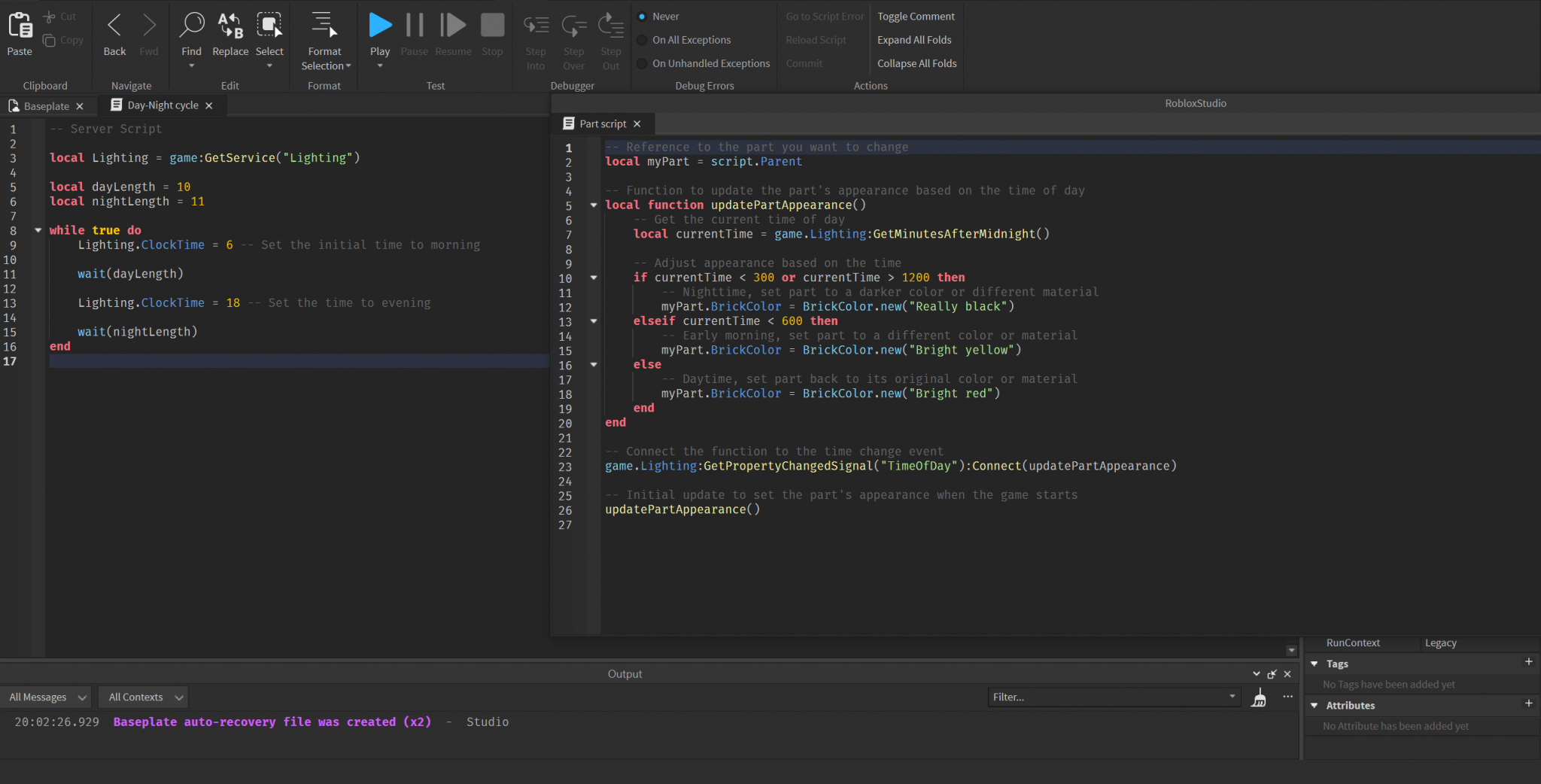Start play testing with the Play icon
The height and width of the screenshot is (784, 1541).
tap(380, 24)
